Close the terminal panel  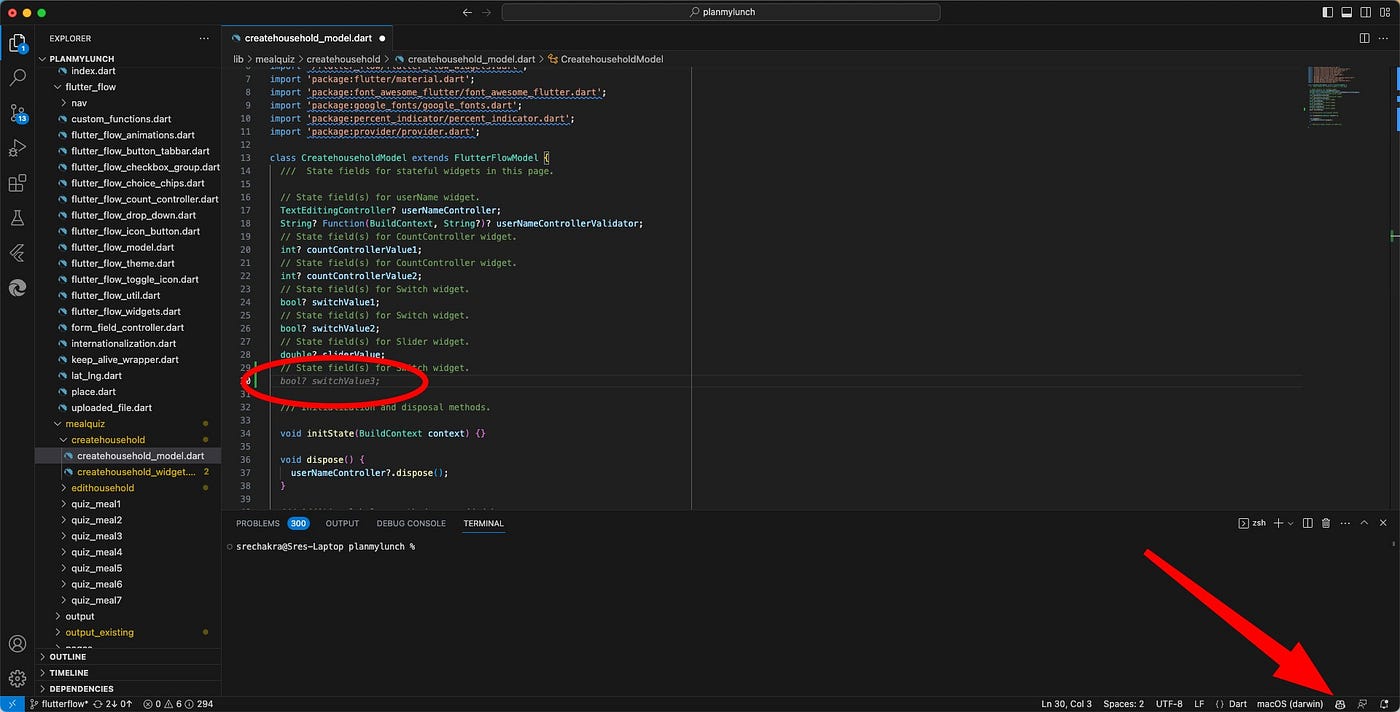click(x=1384, y=523)
